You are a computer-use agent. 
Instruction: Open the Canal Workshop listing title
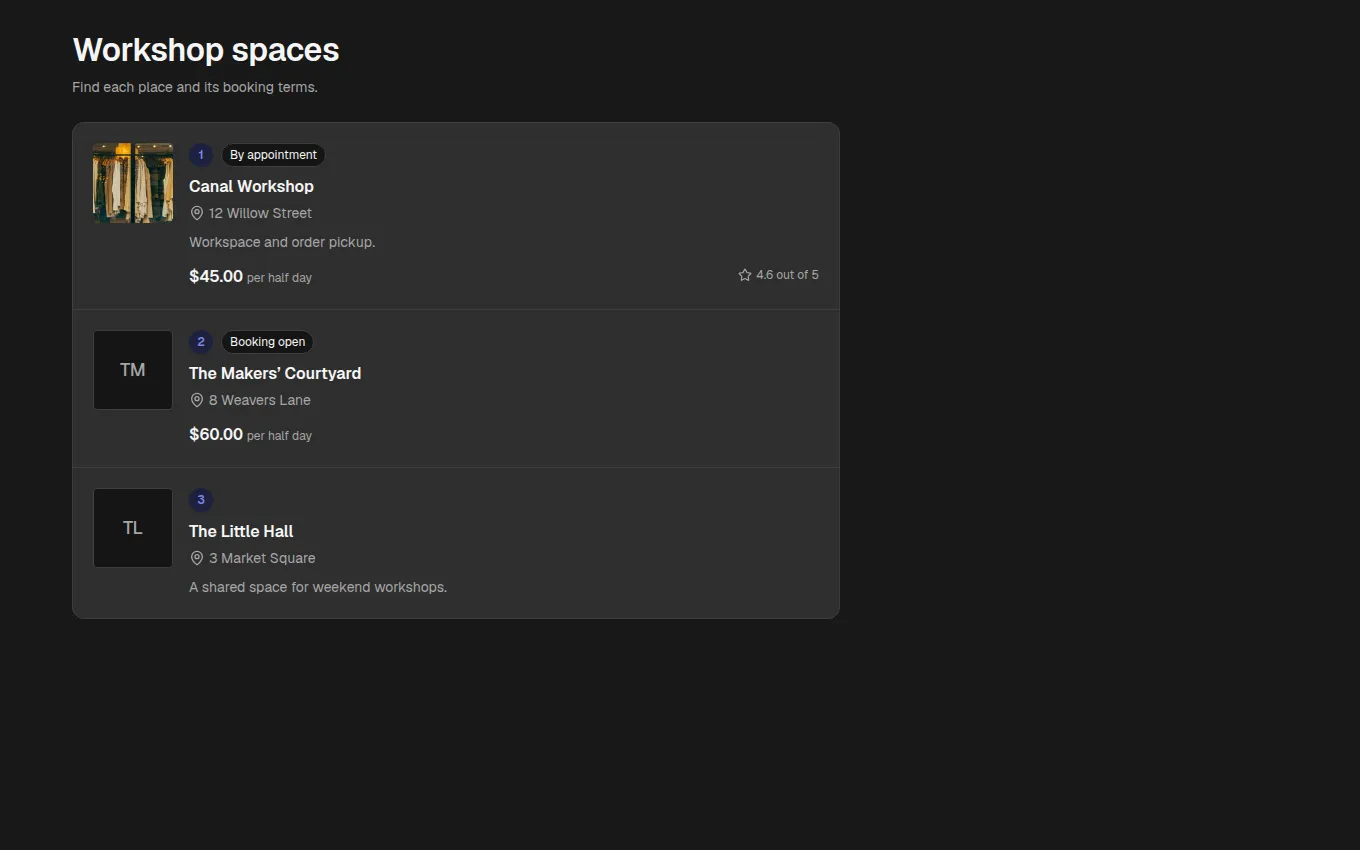[x=251, y=186]
